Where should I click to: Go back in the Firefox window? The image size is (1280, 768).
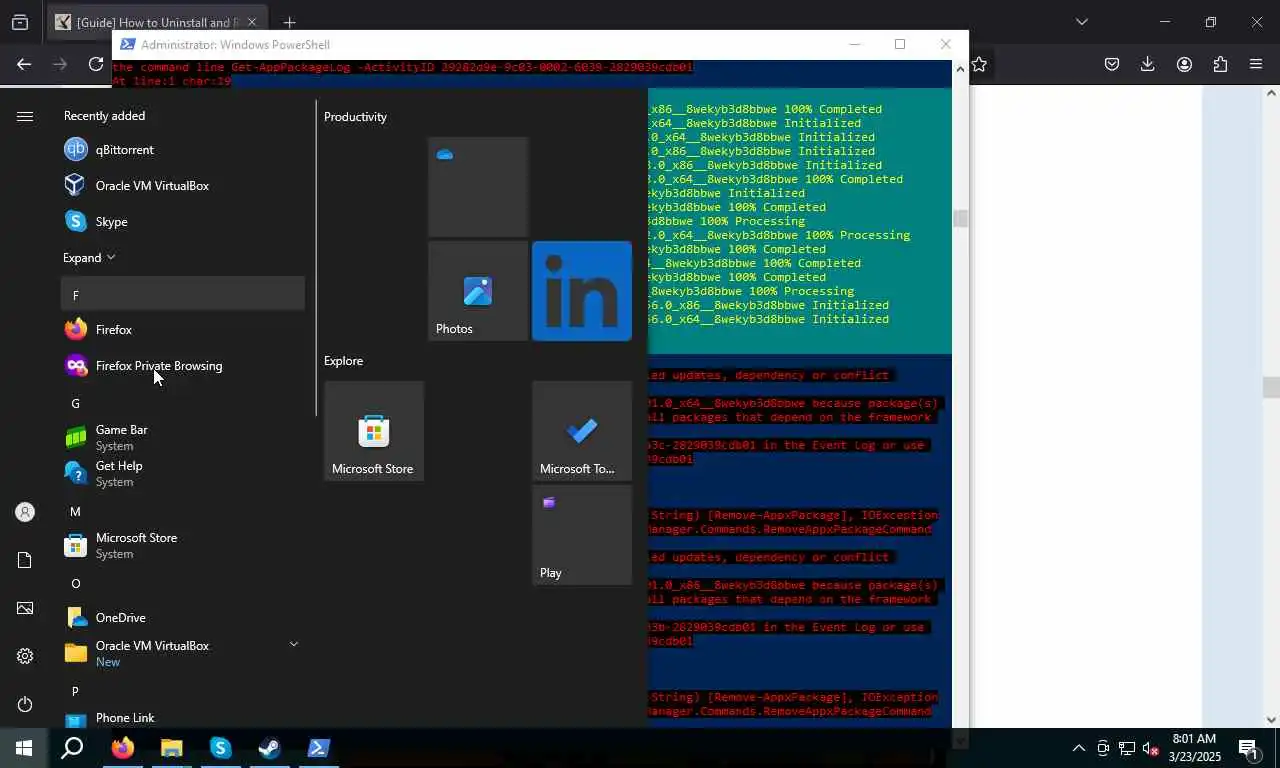pos(24,64)
